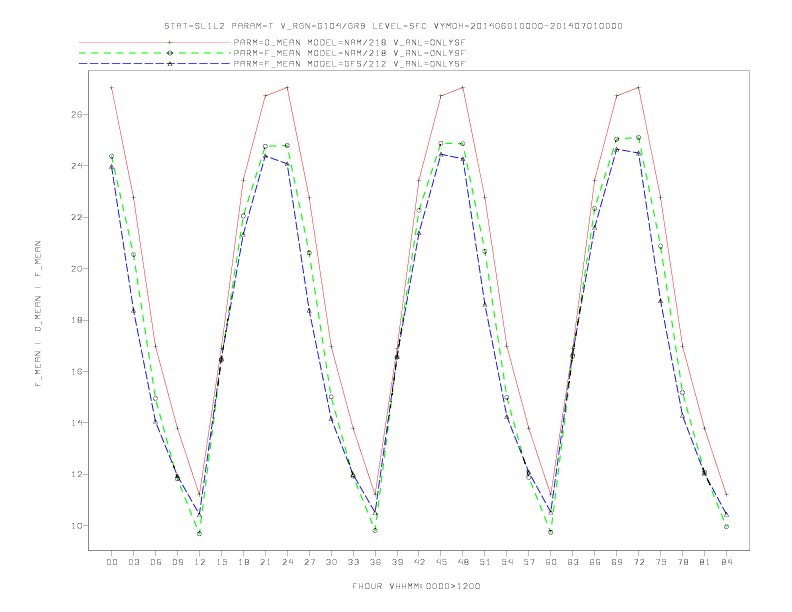Select the F_MEAN NAM/218 legend entry text
792x612 pixels.
(349, 53)
